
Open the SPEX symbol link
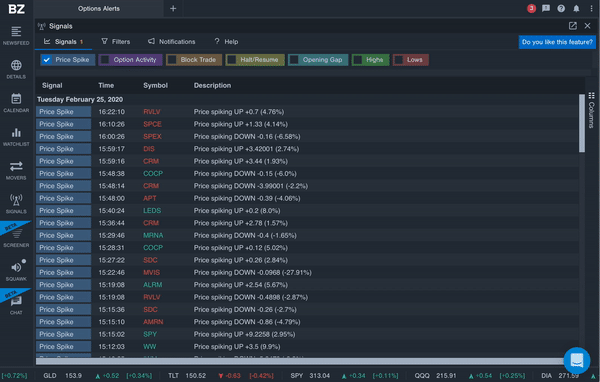tap(152, 136)
